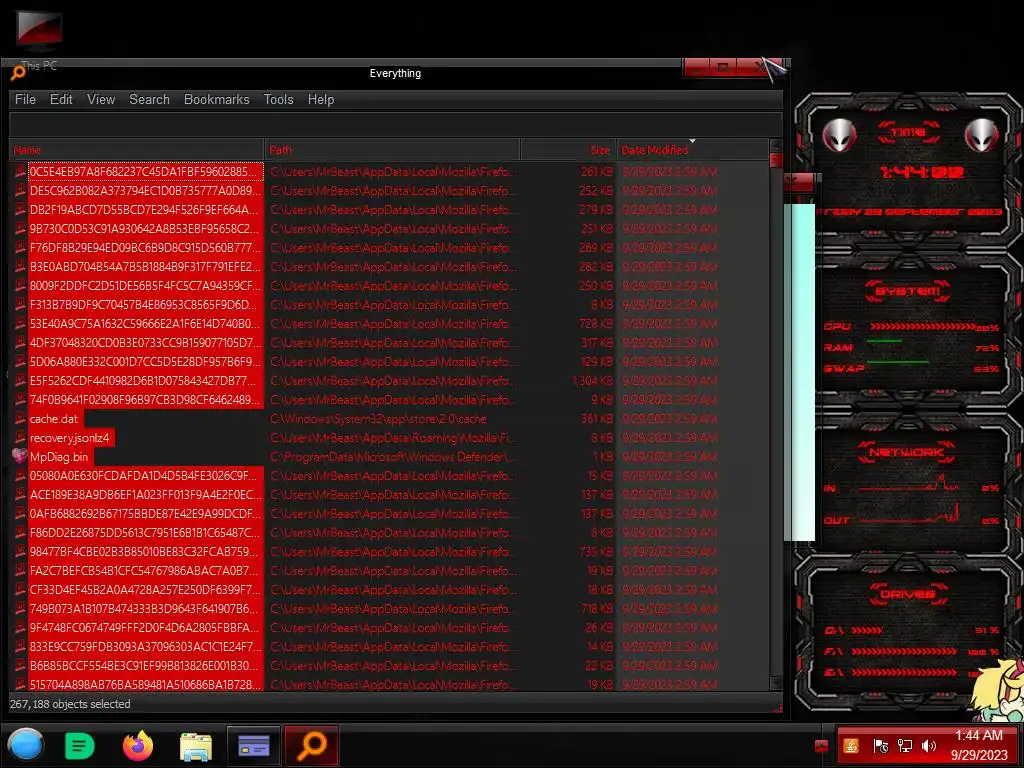Open the Edit menu
Screen dimensions: 1024x768
coord(61,99)
